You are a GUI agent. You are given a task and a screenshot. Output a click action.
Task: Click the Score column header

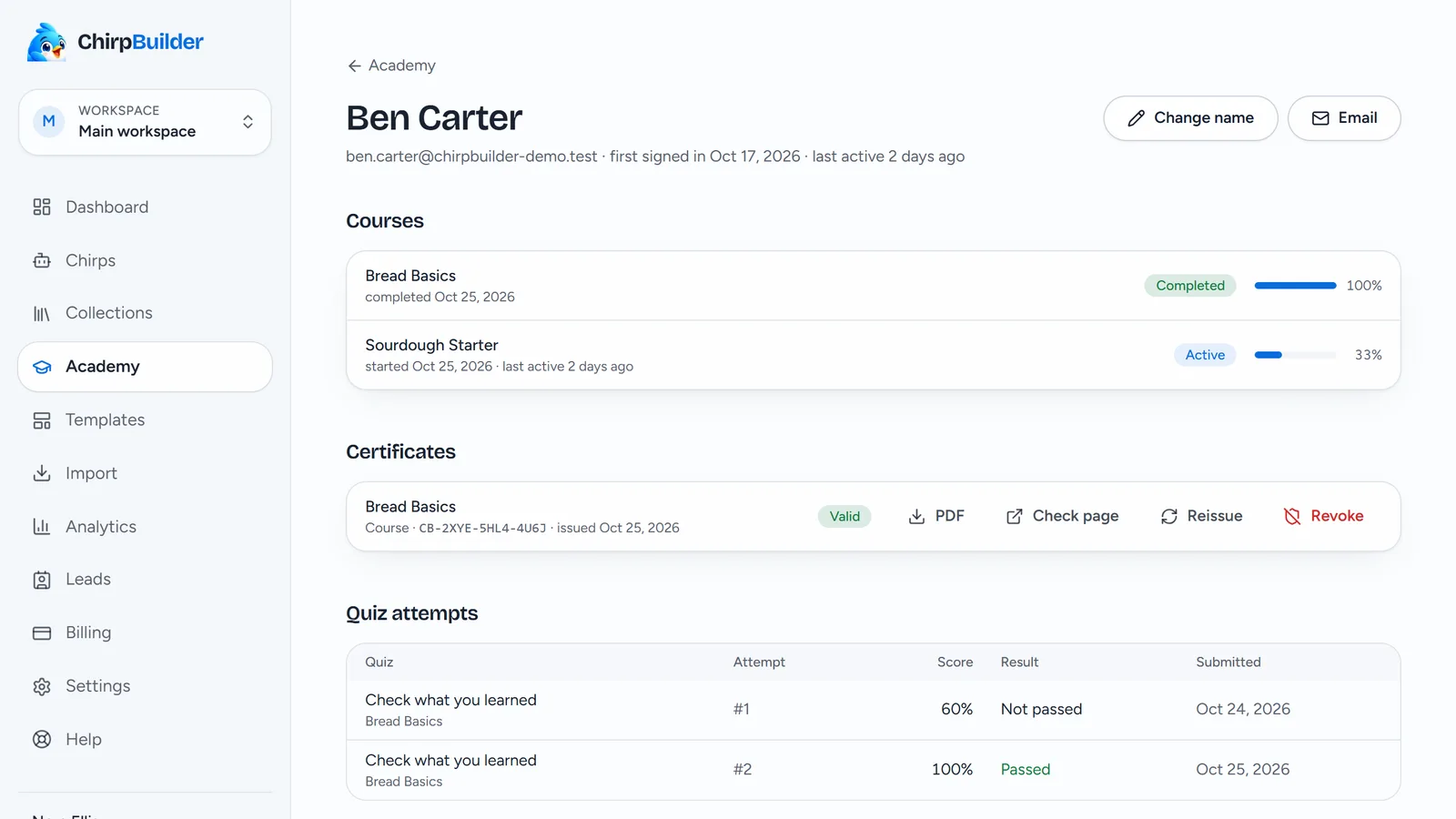[x=955, y=662]
